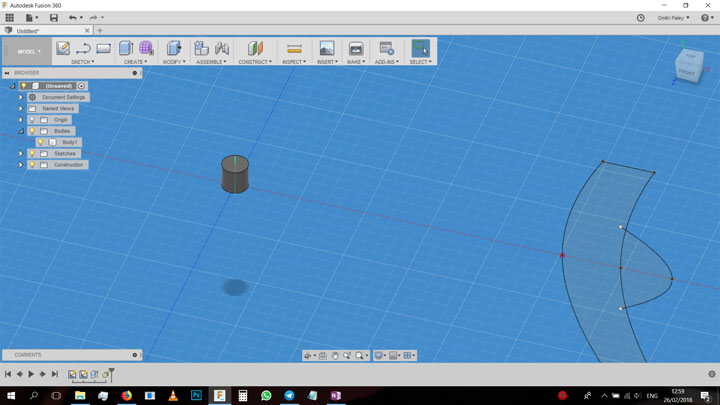Viewport: 720px width, 405px height.
Task: Open the CREATE menu
Action: pos(135,62)
